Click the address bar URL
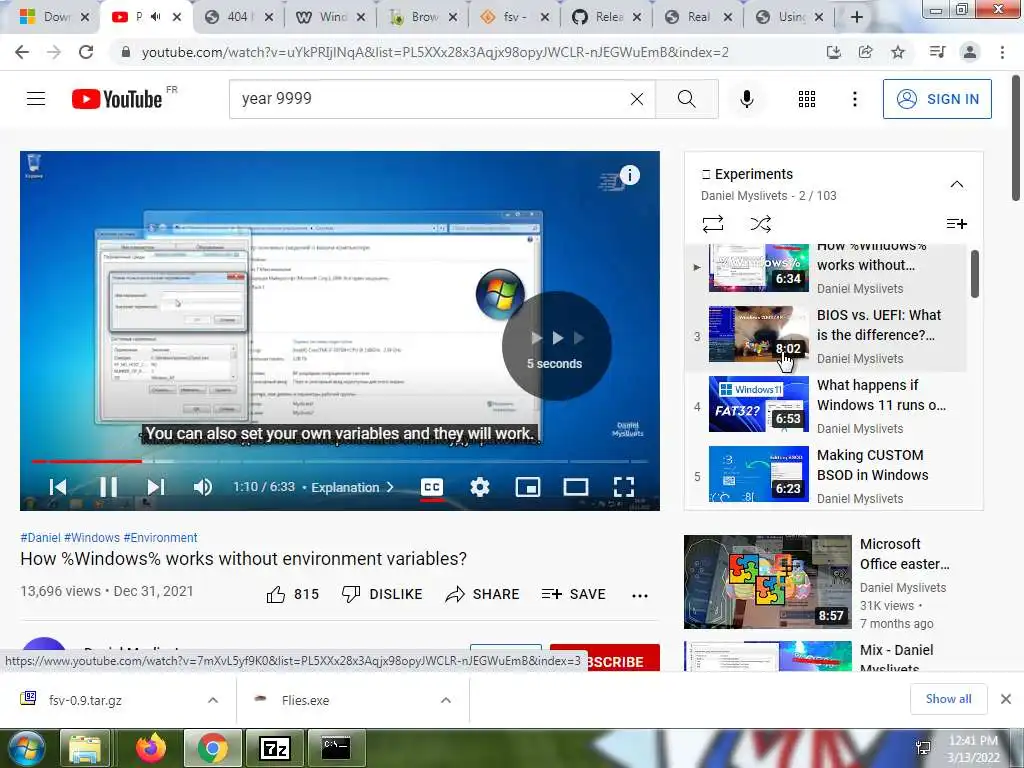Viewport: 1024px width, 768px height. [435, 52]
